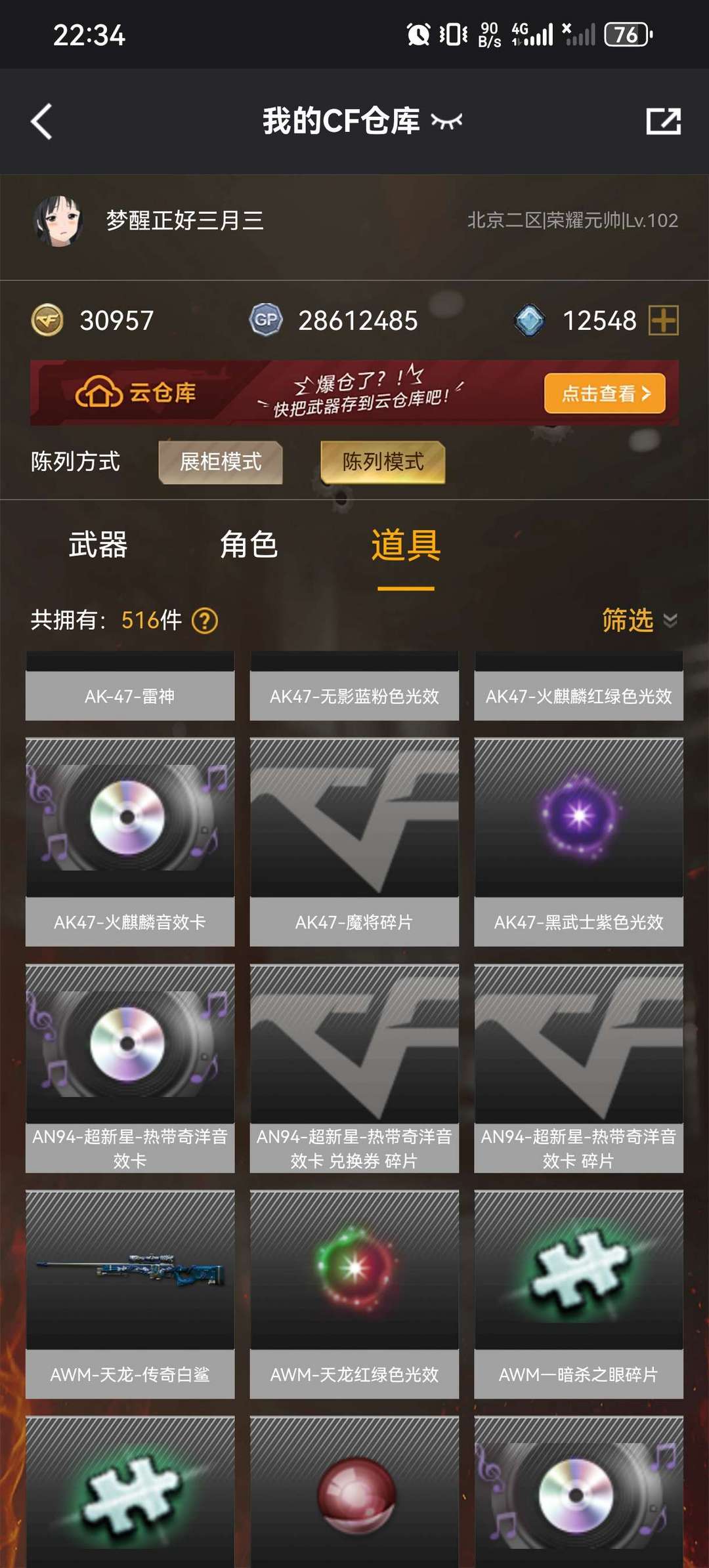Screen dimensions: 709x1568
Task: Open the help question-mark icon
Action: pyautogui.click(x=205, y=620)
